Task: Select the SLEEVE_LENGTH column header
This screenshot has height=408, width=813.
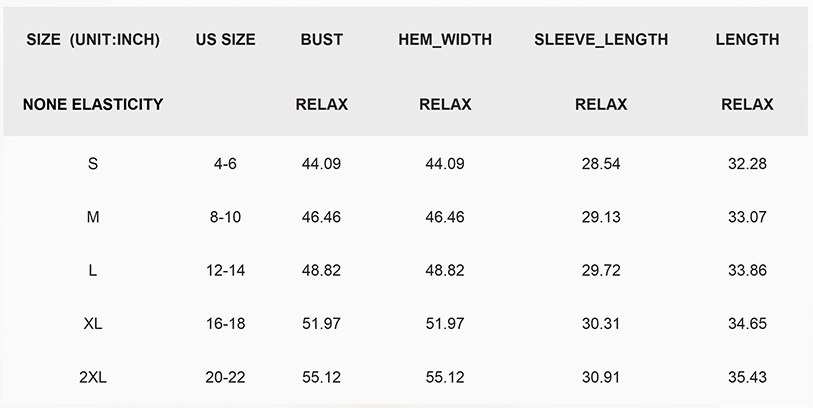Action: coord(601,40)
